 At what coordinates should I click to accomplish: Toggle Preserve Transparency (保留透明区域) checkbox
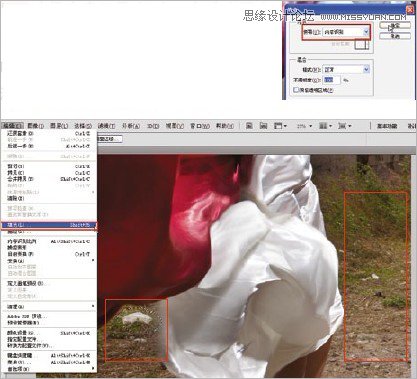click(x=295, y=90)
